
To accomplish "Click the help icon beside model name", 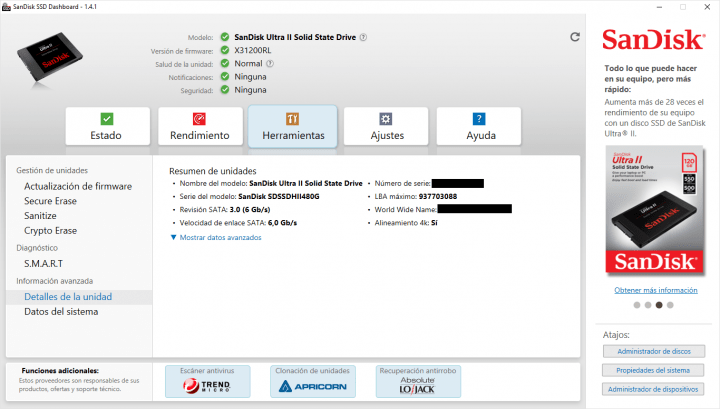I will pyautogui.click(x=363, y=37).
